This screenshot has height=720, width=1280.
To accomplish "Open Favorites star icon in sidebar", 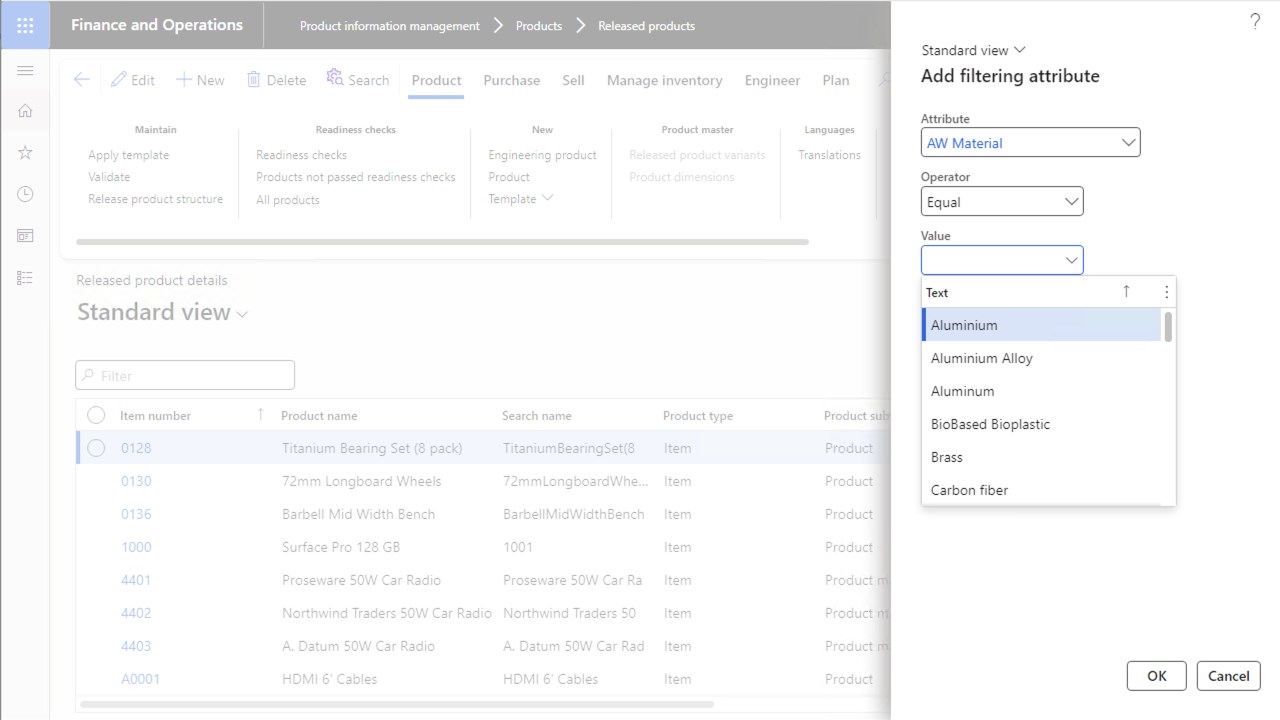I will (25, 152).
